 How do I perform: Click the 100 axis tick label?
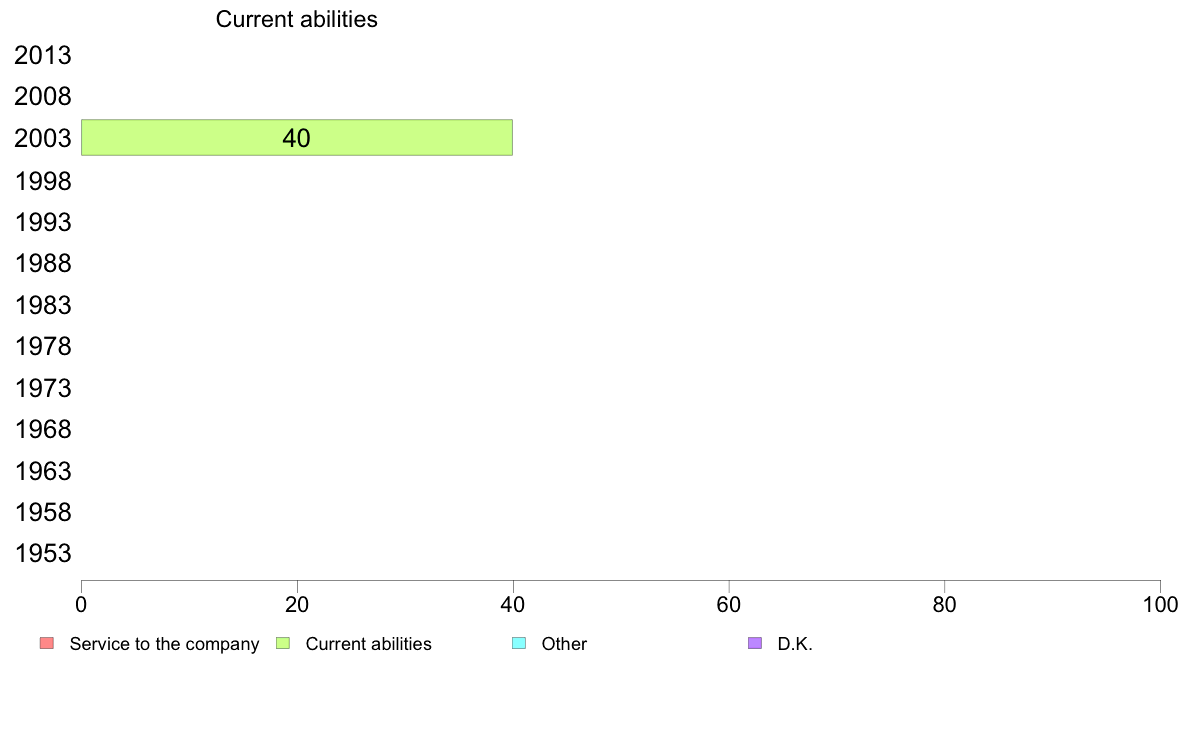click(x=1160, y=604)
